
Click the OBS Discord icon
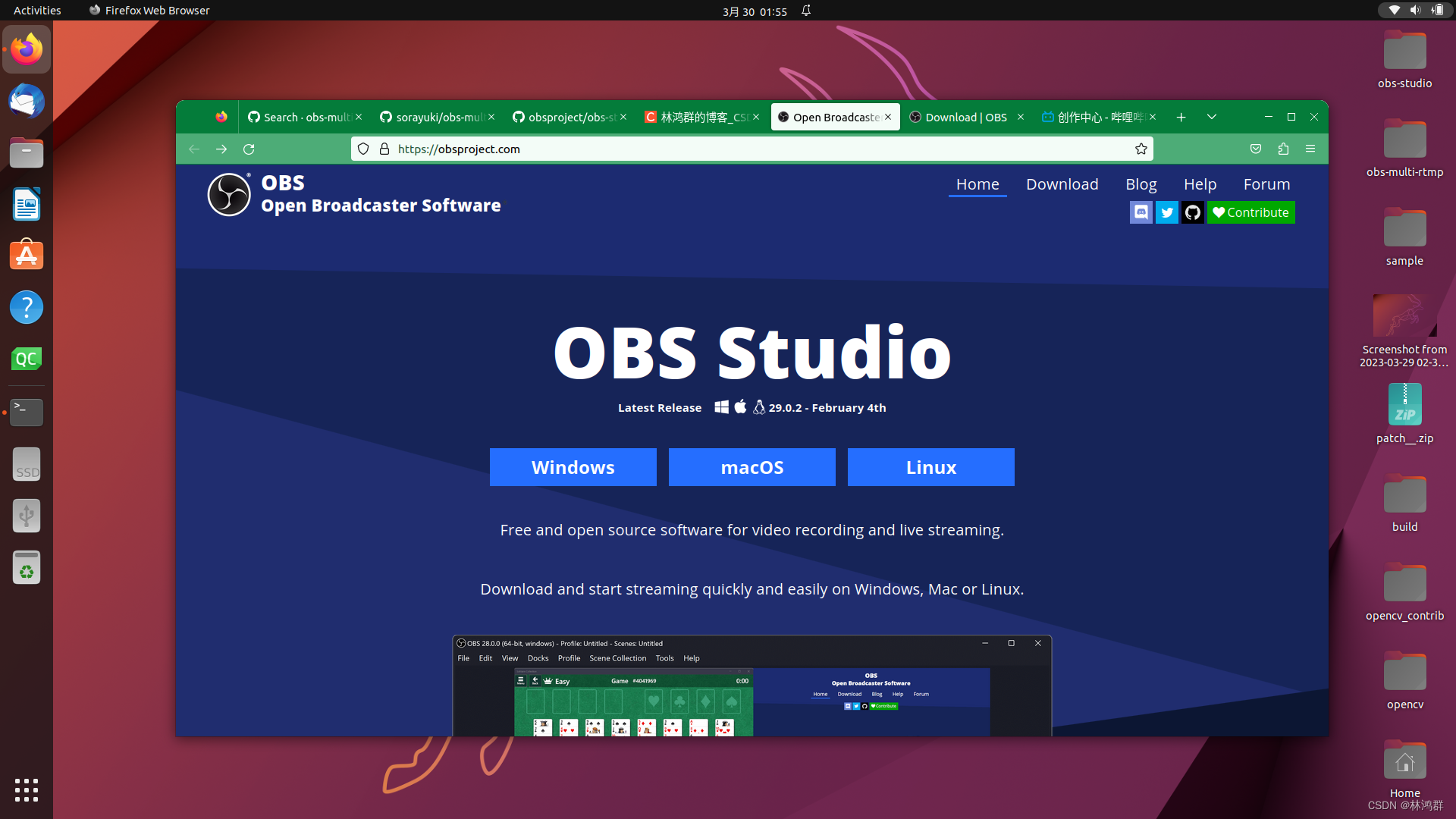[x=1141, y=212]
